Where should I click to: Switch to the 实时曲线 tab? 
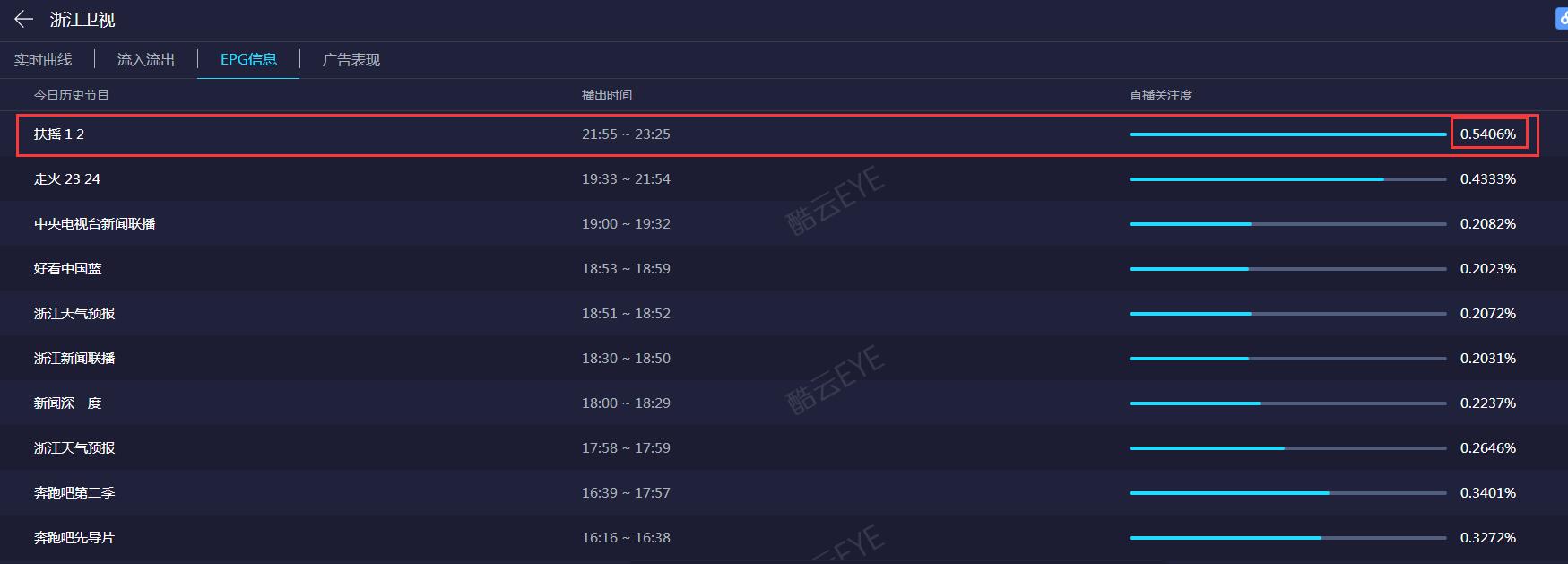(x=43, y=60)
